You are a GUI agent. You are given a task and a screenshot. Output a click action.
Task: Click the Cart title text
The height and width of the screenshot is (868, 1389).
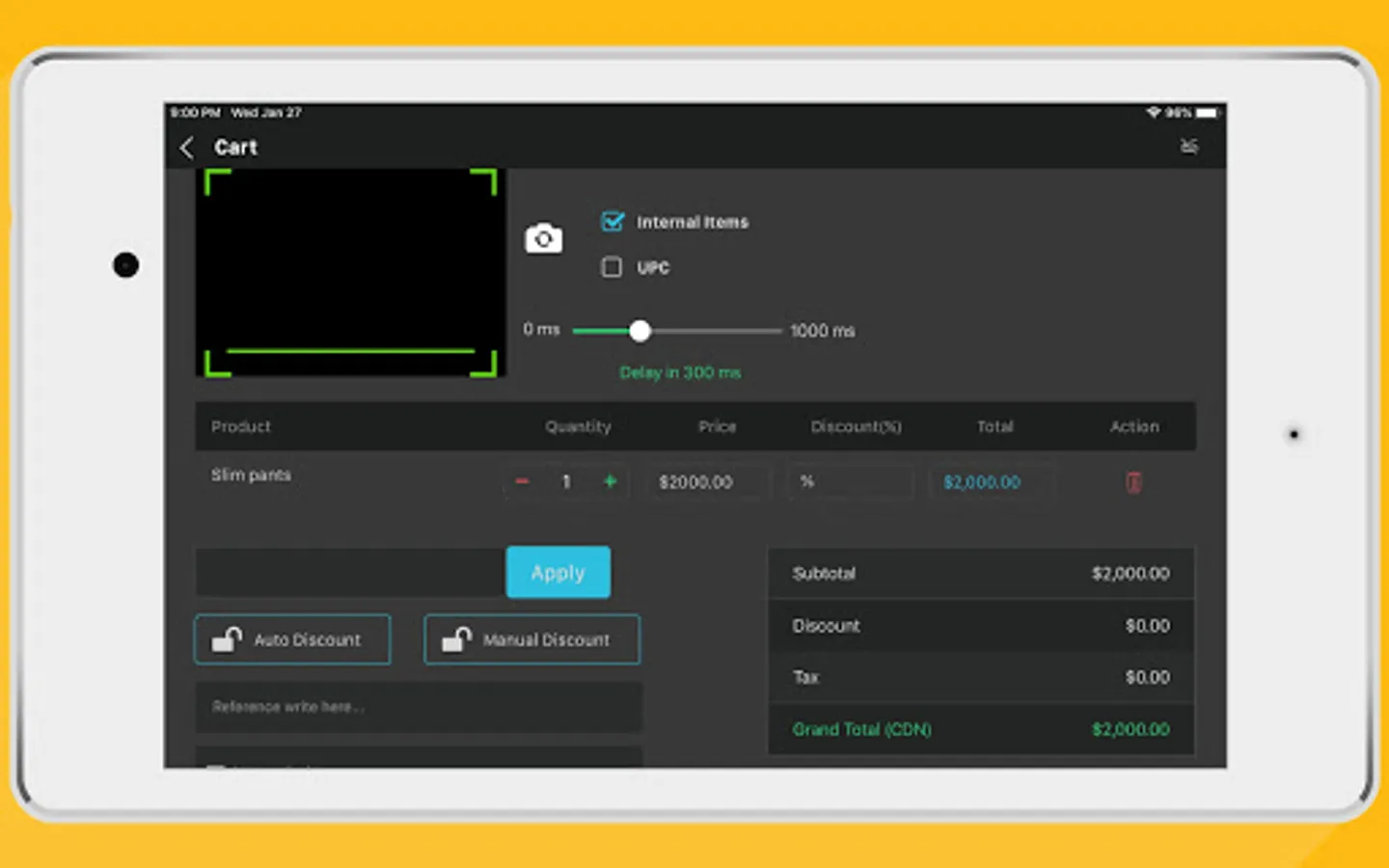point(235,148)
